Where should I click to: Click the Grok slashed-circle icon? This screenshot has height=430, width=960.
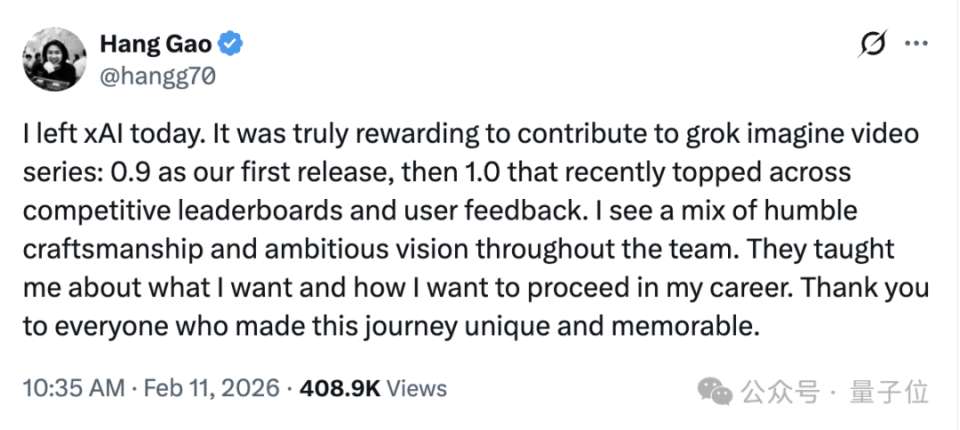(x=873, y=45)
